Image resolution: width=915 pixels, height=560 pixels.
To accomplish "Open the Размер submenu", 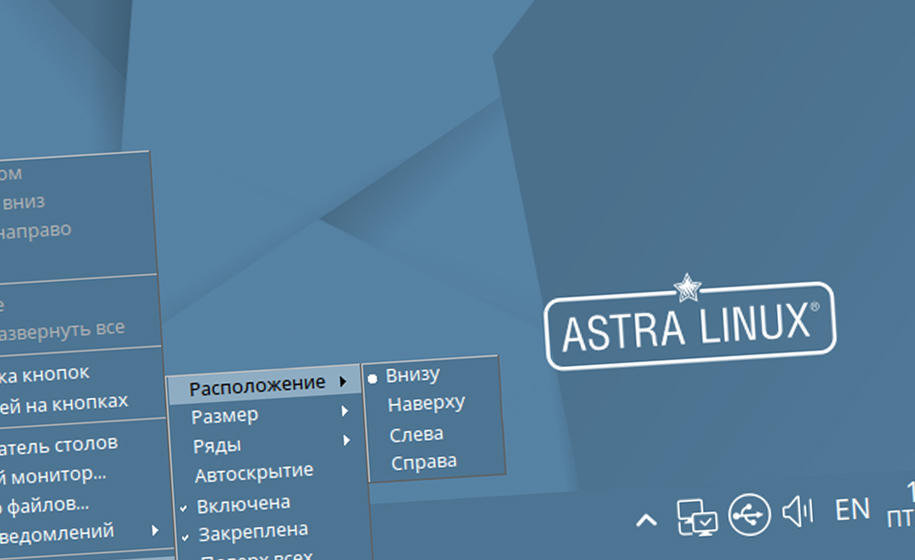I will (266, 415).
